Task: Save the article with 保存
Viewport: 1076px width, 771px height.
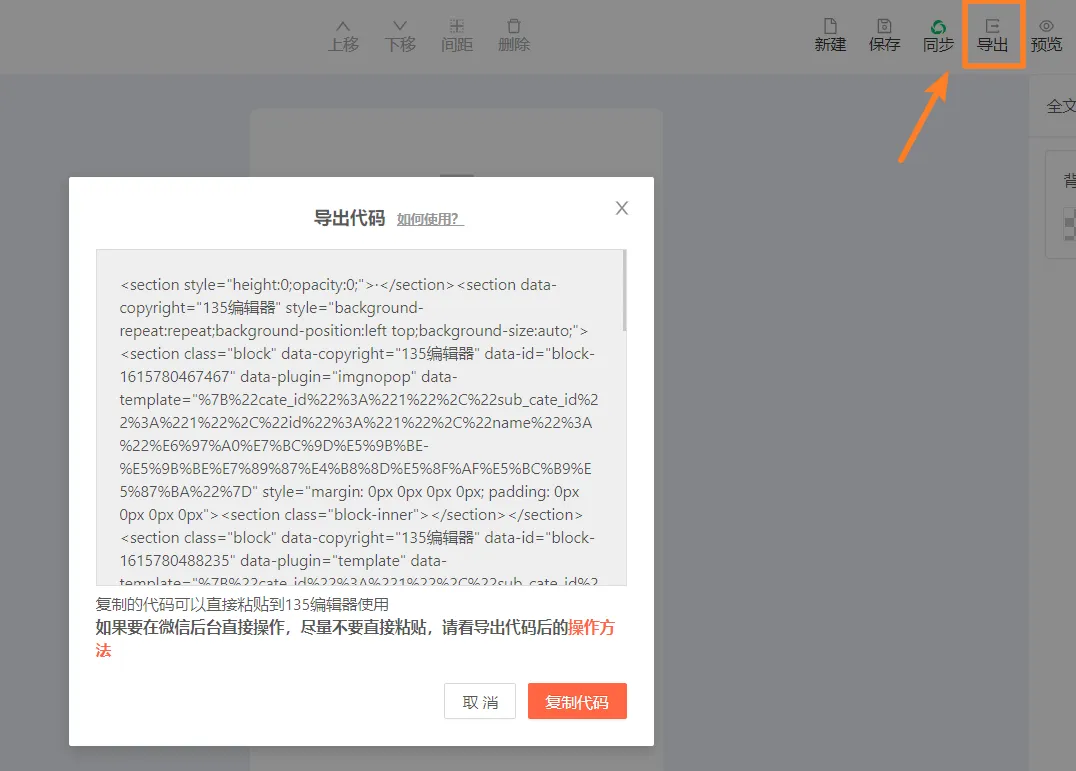Action: [885, 36]
